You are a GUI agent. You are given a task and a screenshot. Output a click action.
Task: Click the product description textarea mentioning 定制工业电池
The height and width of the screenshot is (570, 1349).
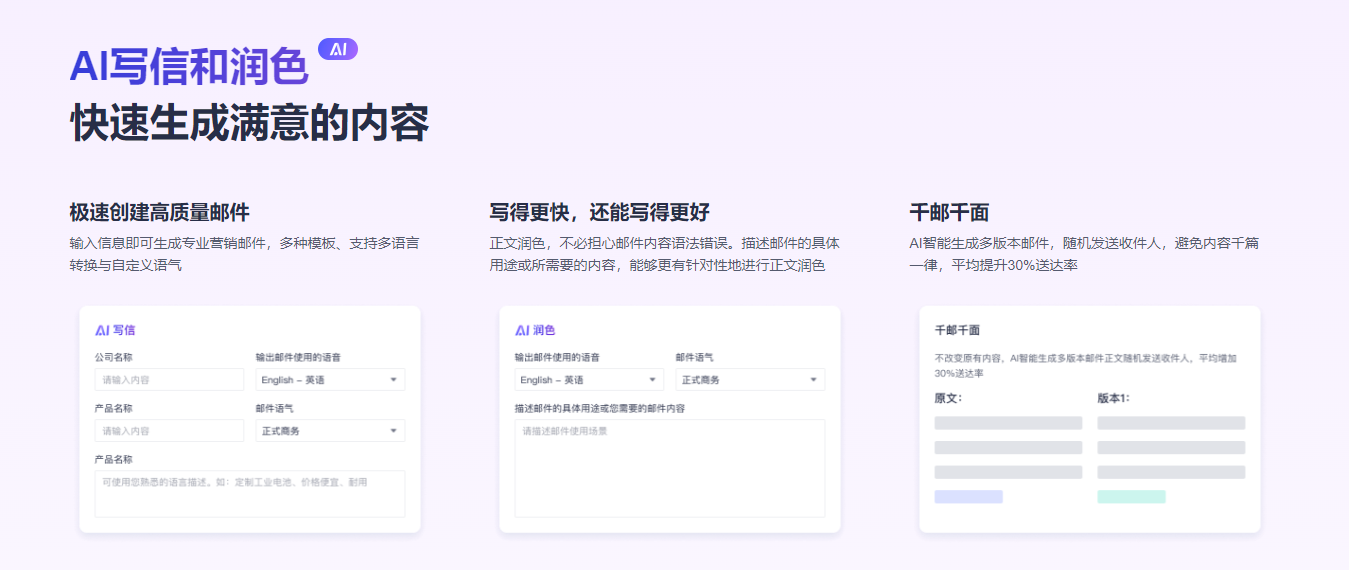(x=249, y=493)
